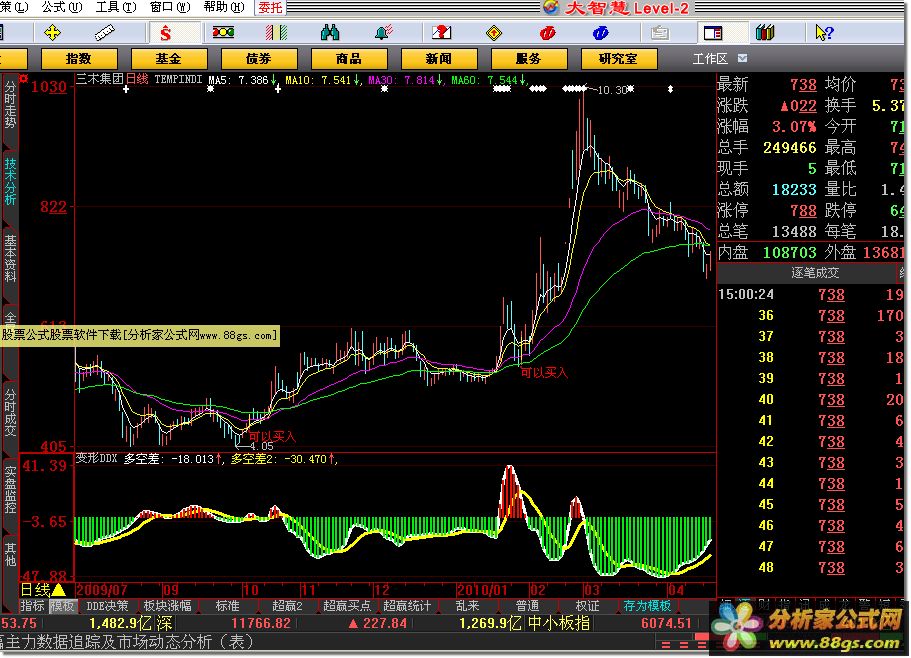Open the help pointer question icon
The image size is (911, 658).
pos(823,33)
